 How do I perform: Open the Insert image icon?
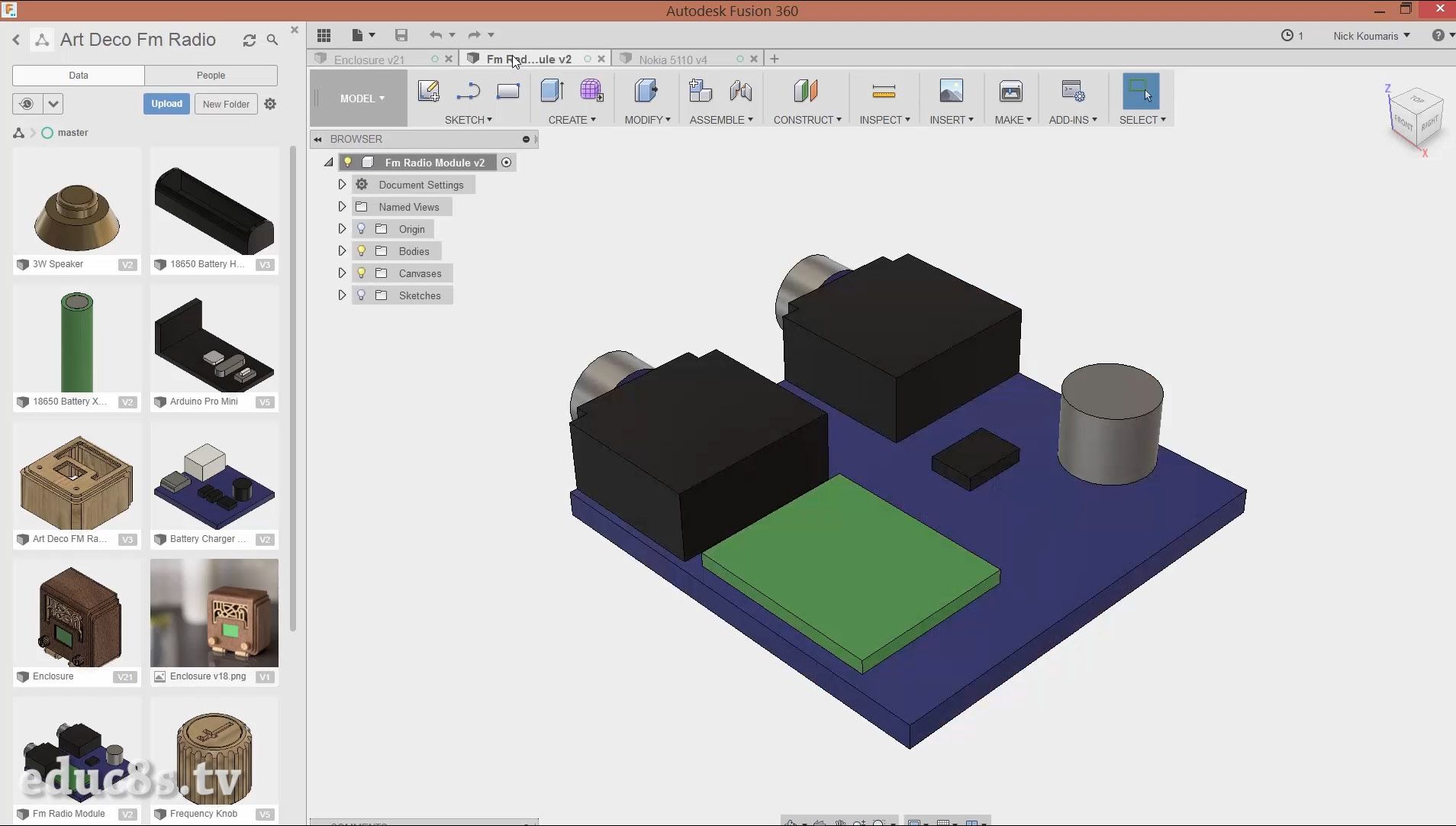click(951, 92)
